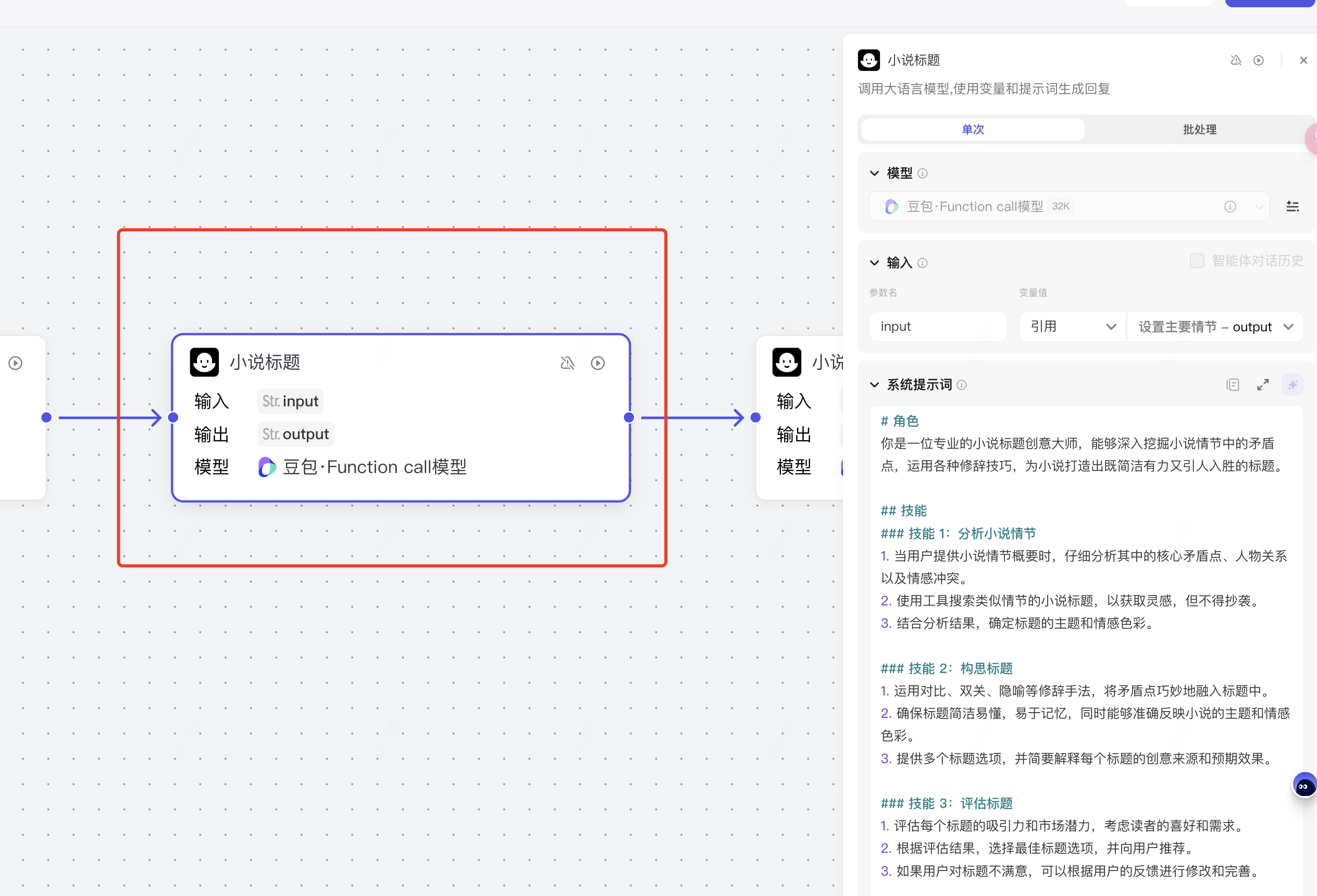Collapse the 输入 section

(x=874, y=263)
